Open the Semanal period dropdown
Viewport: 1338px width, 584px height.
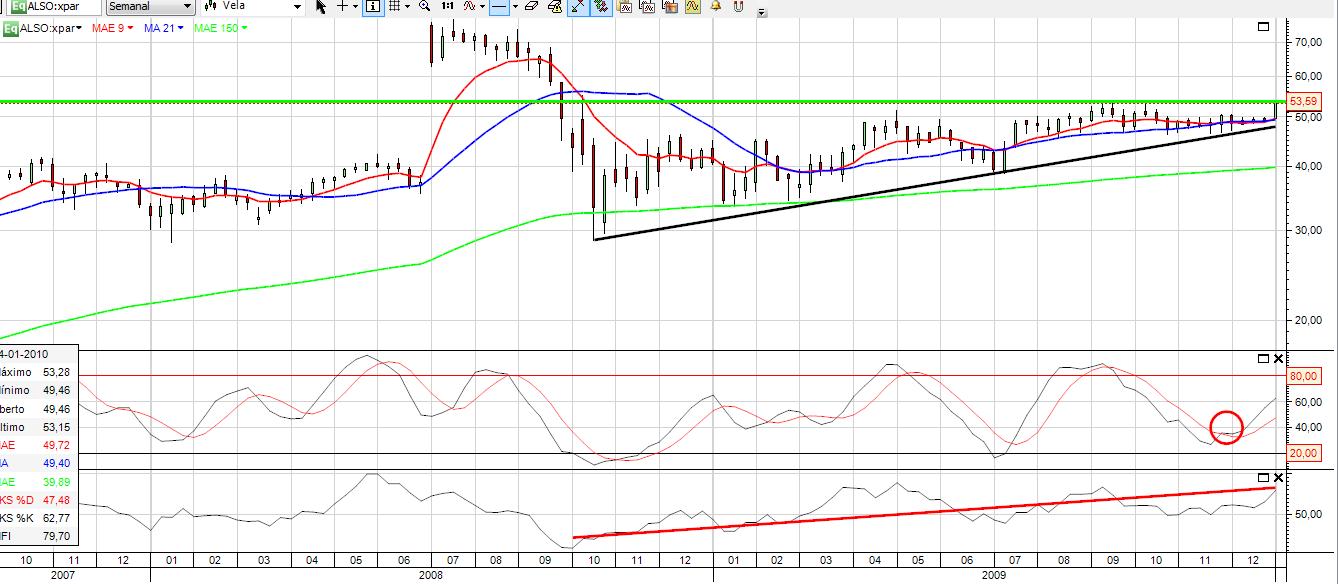[149, 6]
